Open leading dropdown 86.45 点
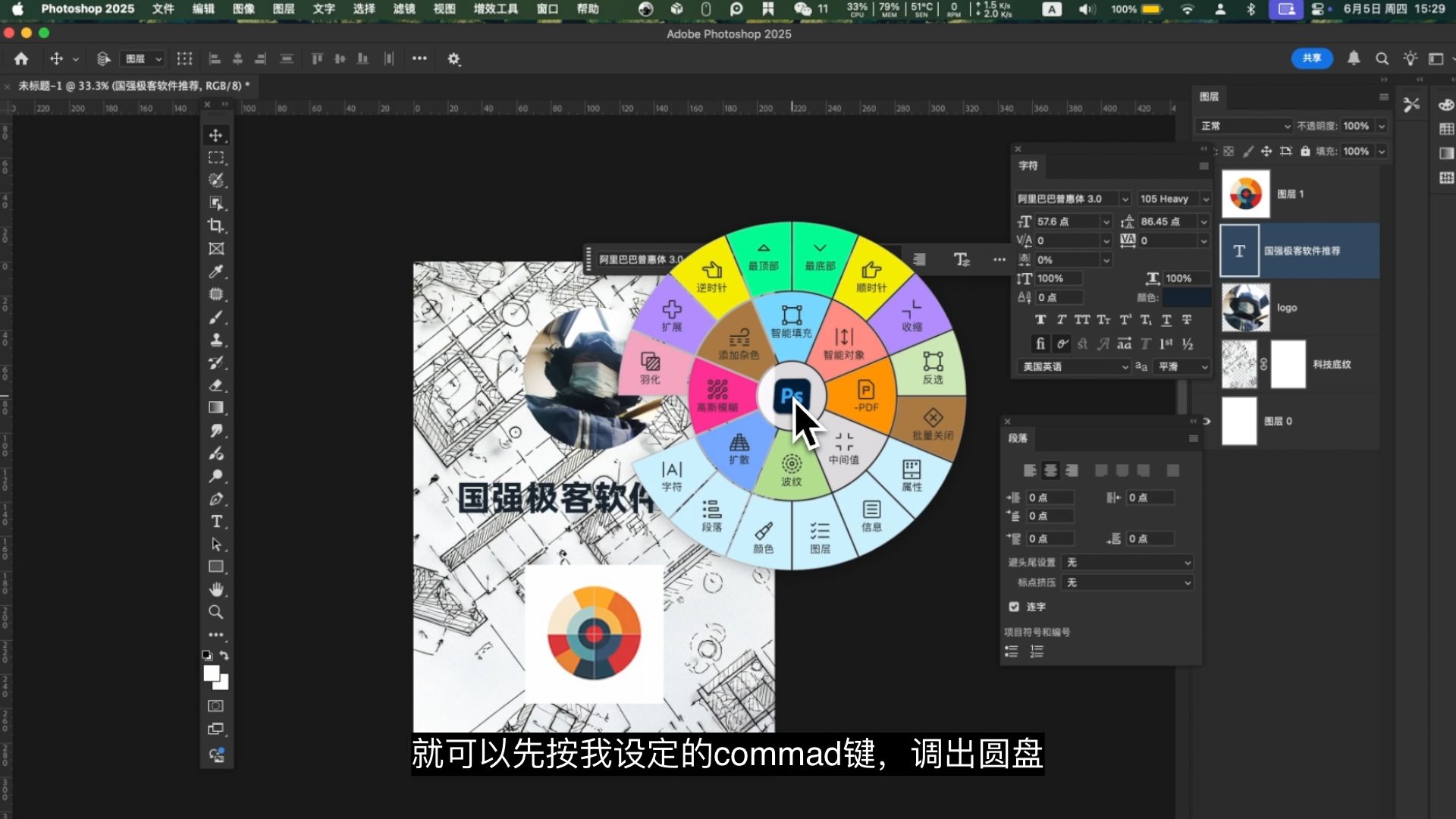This screenshot has width=1456, height=819. click(1173, 221)
